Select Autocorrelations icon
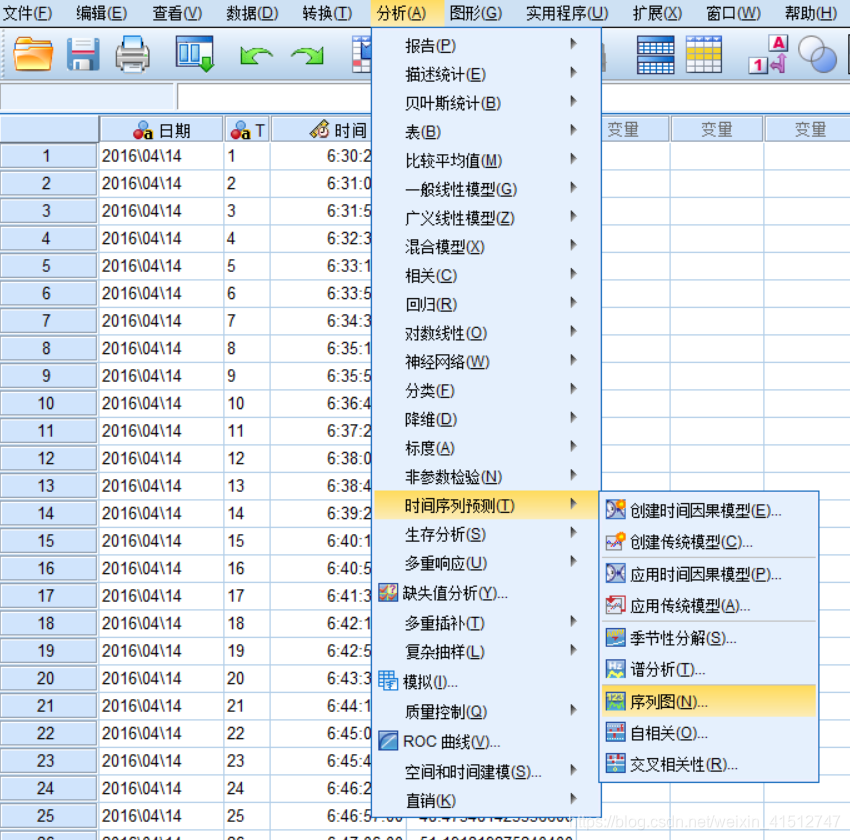The height and width of the screenshot is (840, 850). [615, 732]
